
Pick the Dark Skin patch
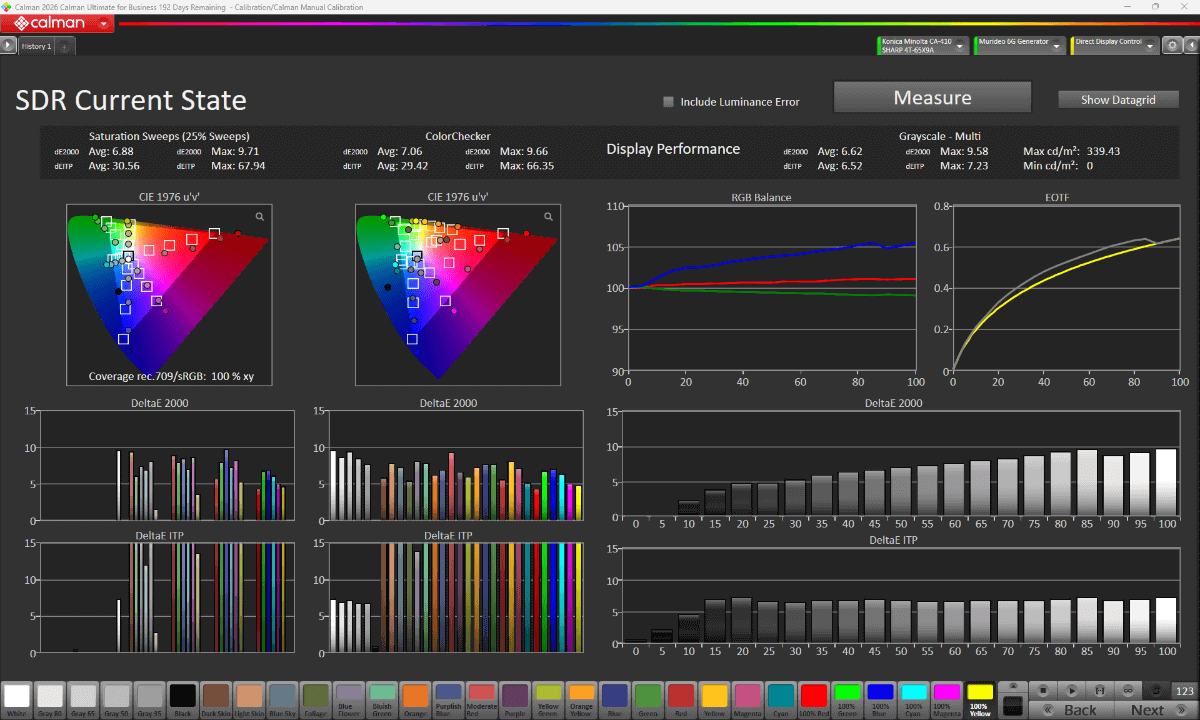pyautogui.click(x=215, y=699)
